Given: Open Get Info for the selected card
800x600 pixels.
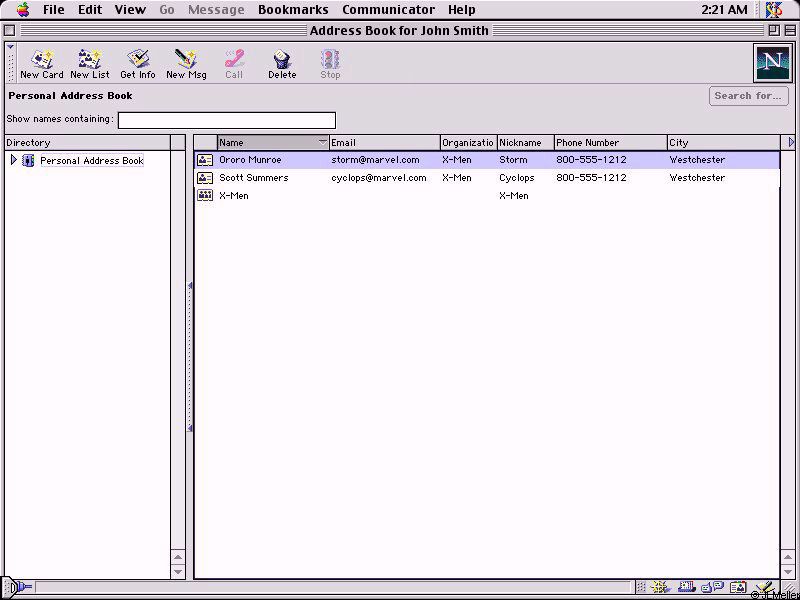Looking at the screenshot, I should (138, 64).
